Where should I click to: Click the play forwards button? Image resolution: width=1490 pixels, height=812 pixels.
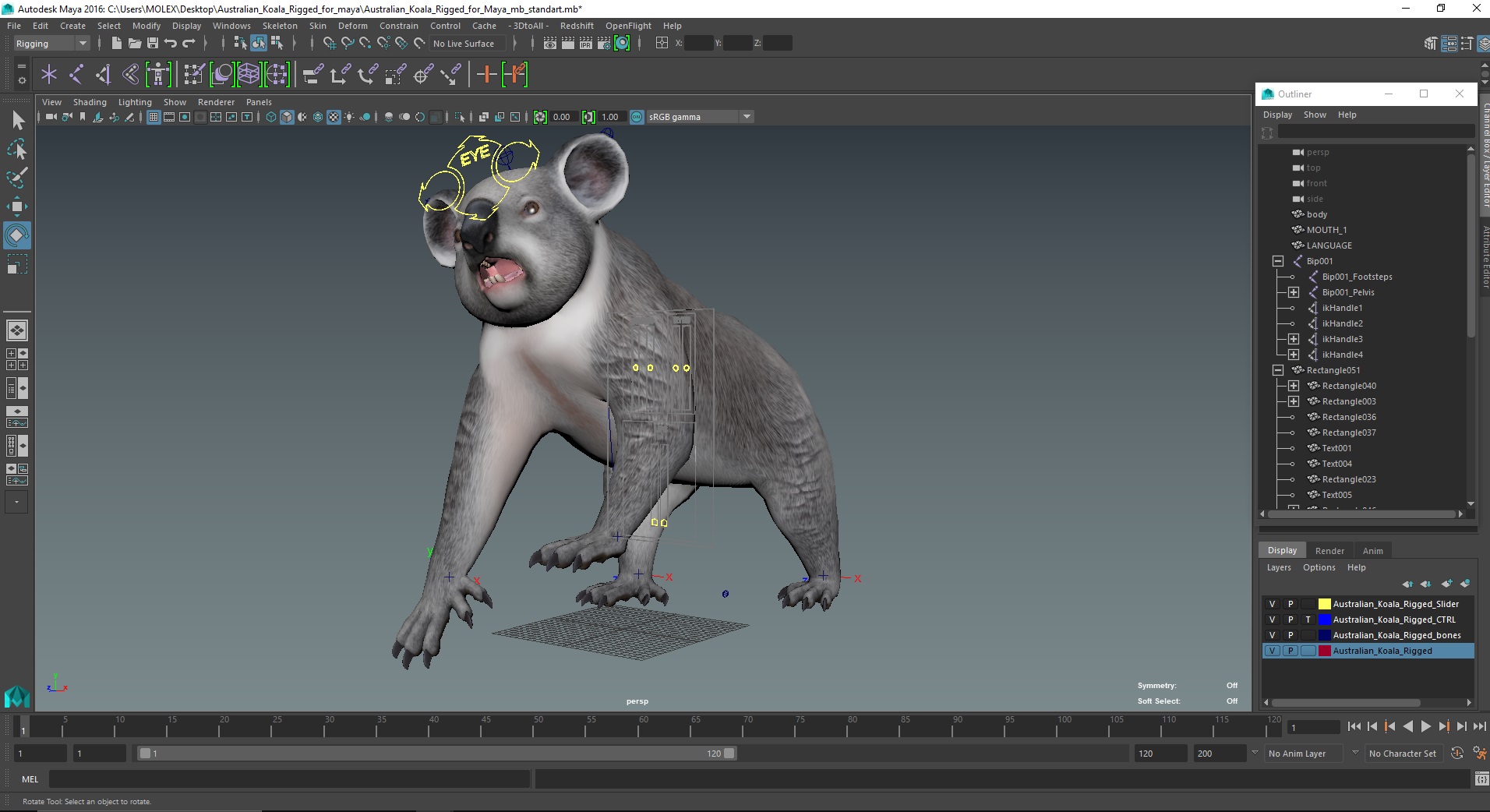1425,726
